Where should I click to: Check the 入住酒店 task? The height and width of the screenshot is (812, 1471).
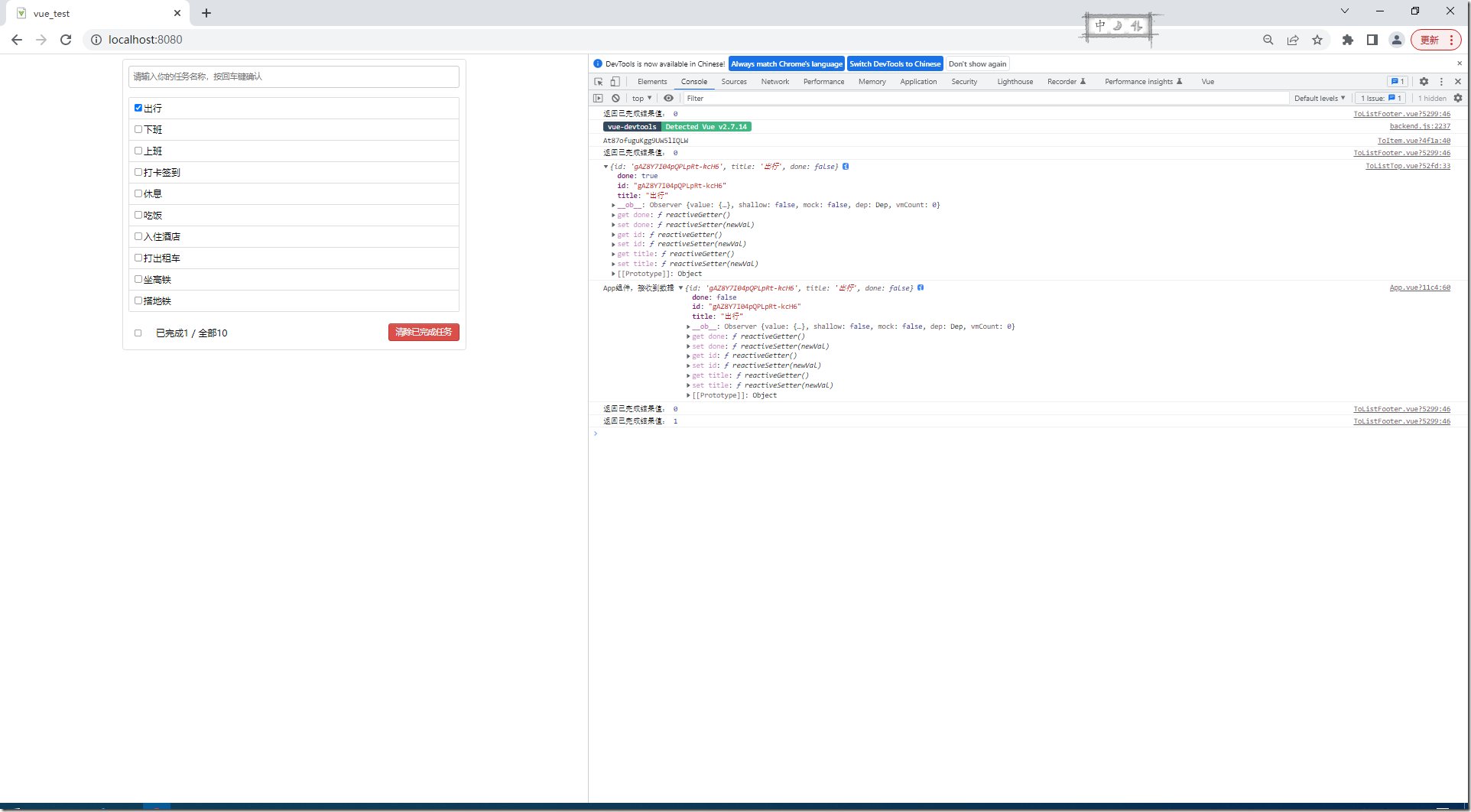click(x=138, y=236)
